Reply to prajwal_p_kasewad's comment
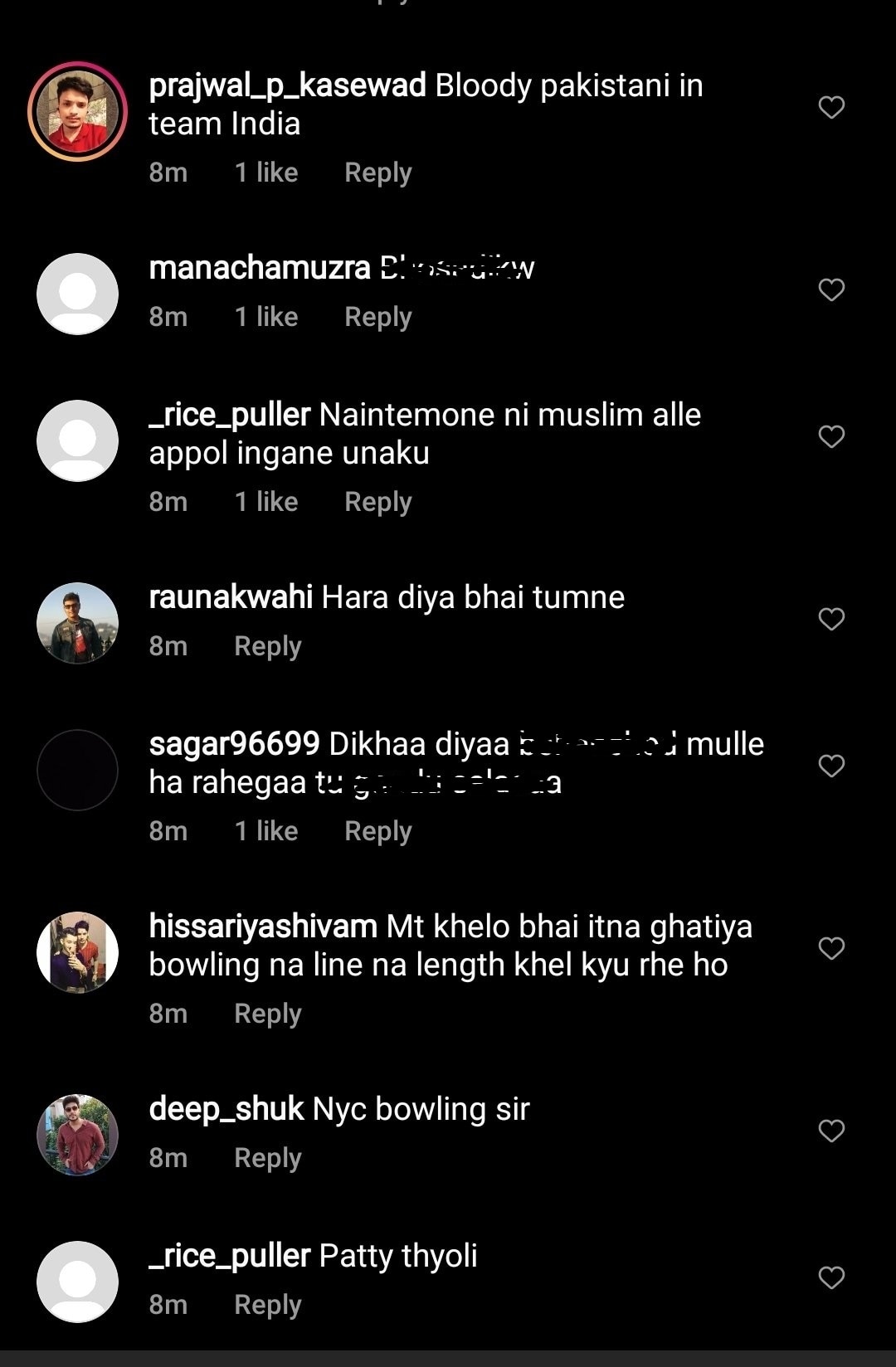Viewport: 896px width, 1367px height. (x=377, y=173)
